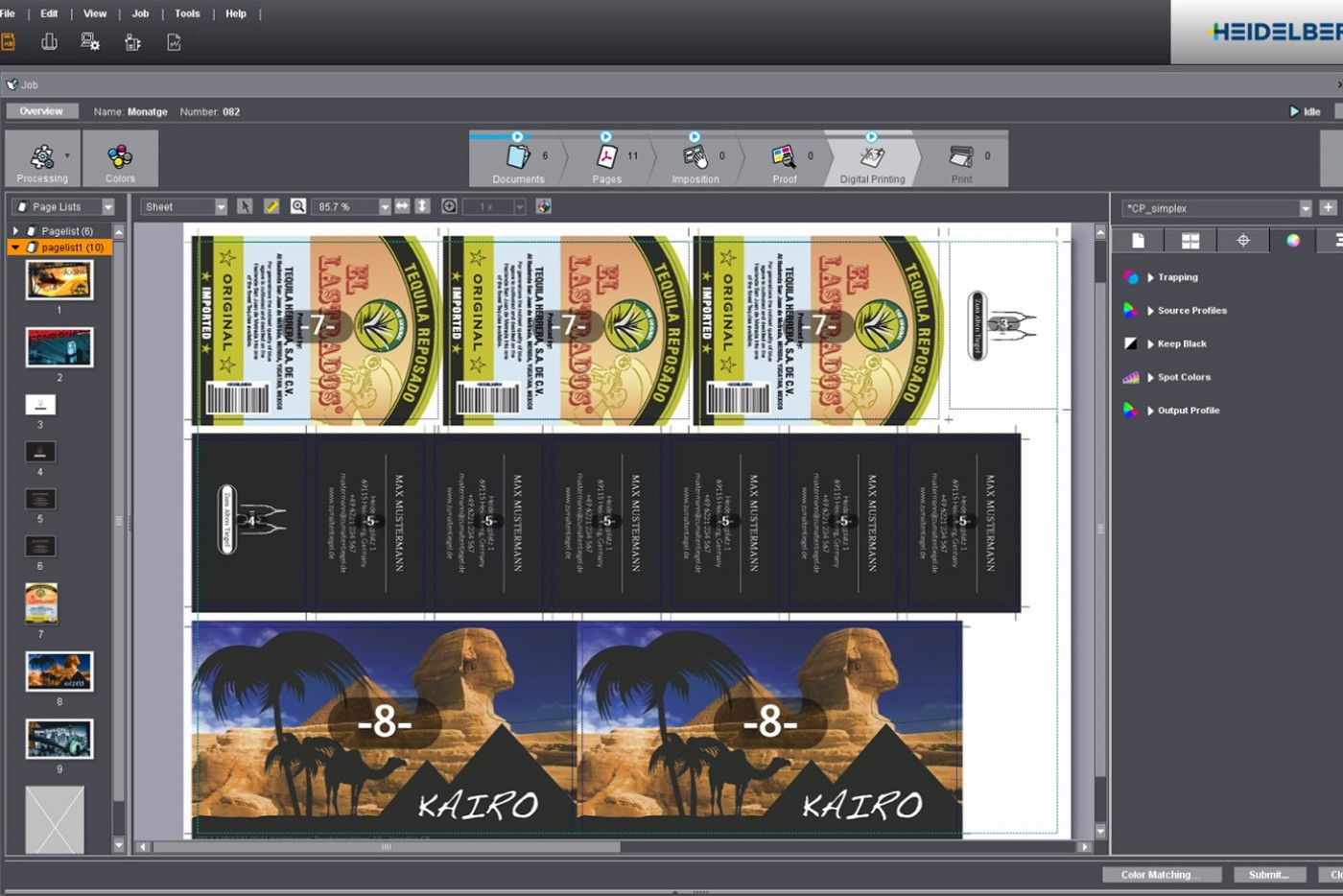The height and width of the screenshot is (896, 1343).
Task: Click the computer with gear settings icon
Action: (x=90, y=42)
